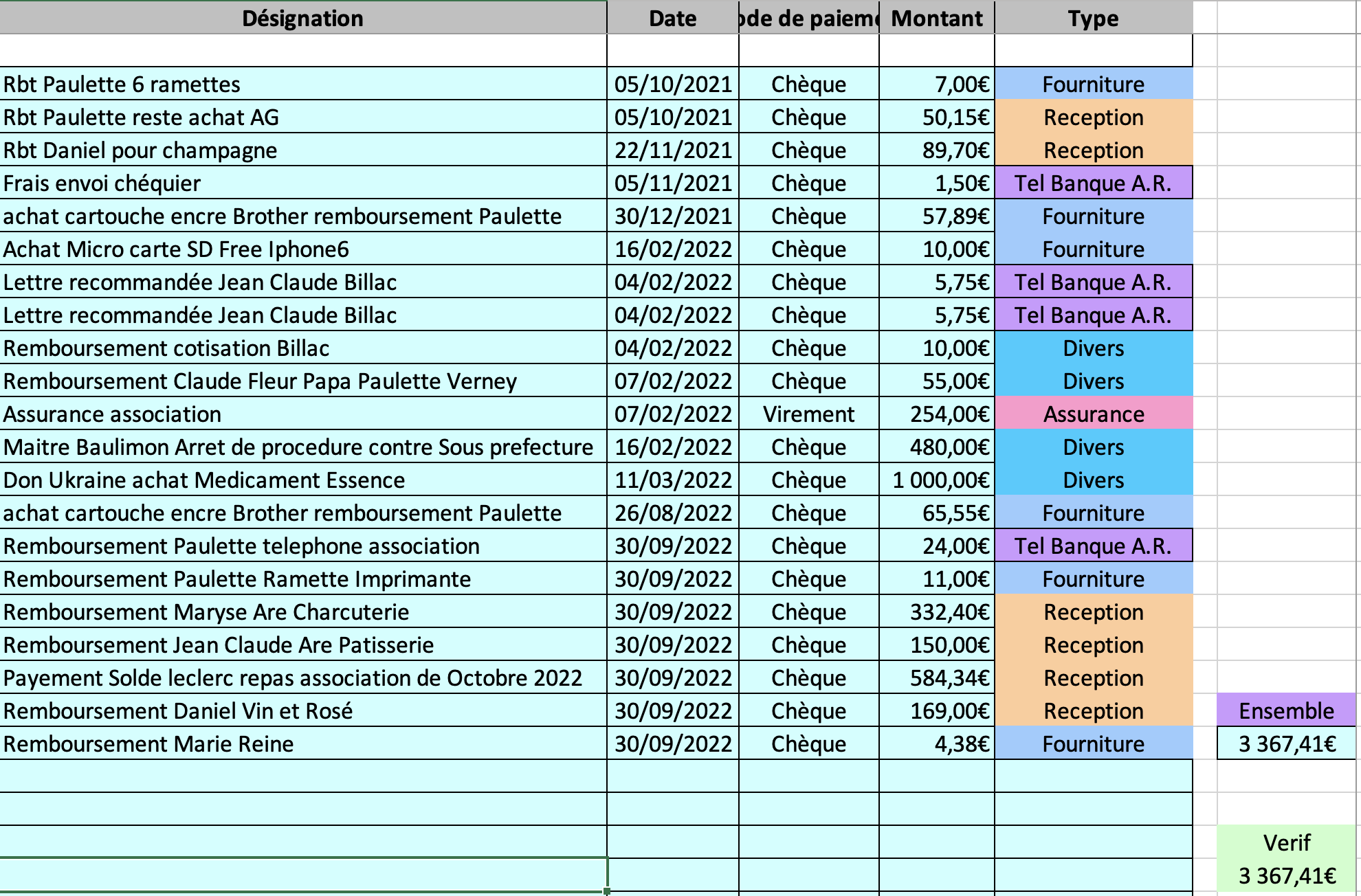Click amount 254,00€
Viewport: 1361px width, 896px height.
(936, 414)
